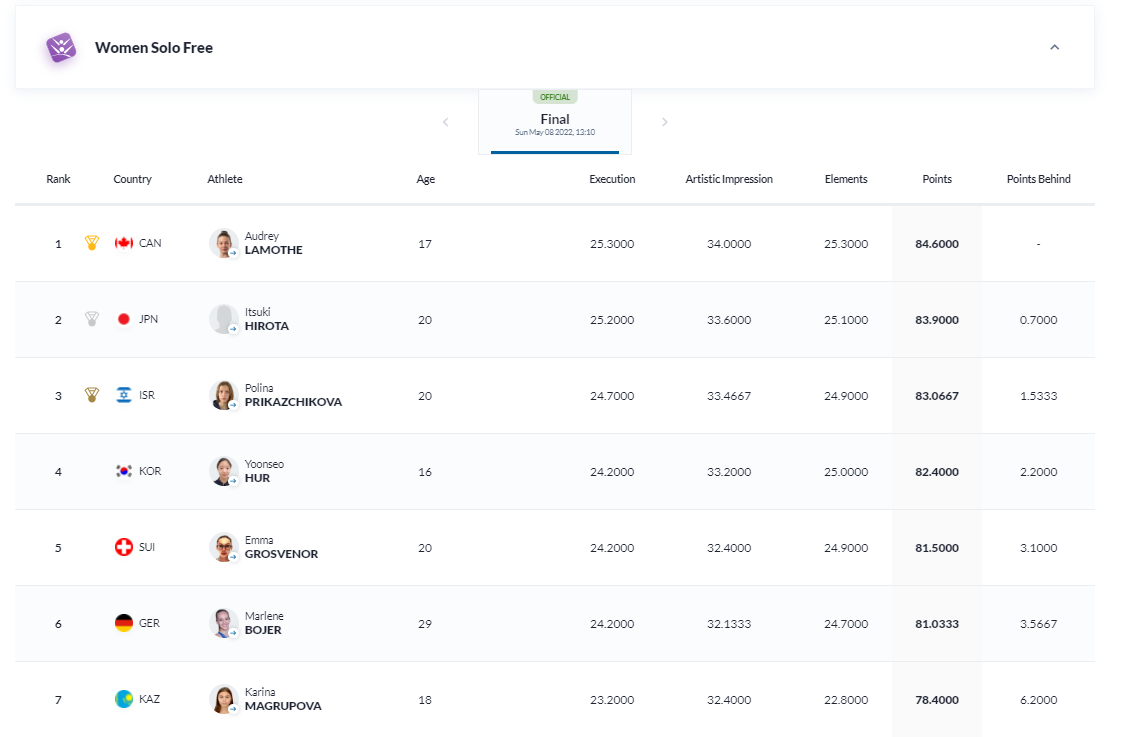Go to previous round with left chevron
This screenshot has height=737, width=1121.
[x=445, y=122]
